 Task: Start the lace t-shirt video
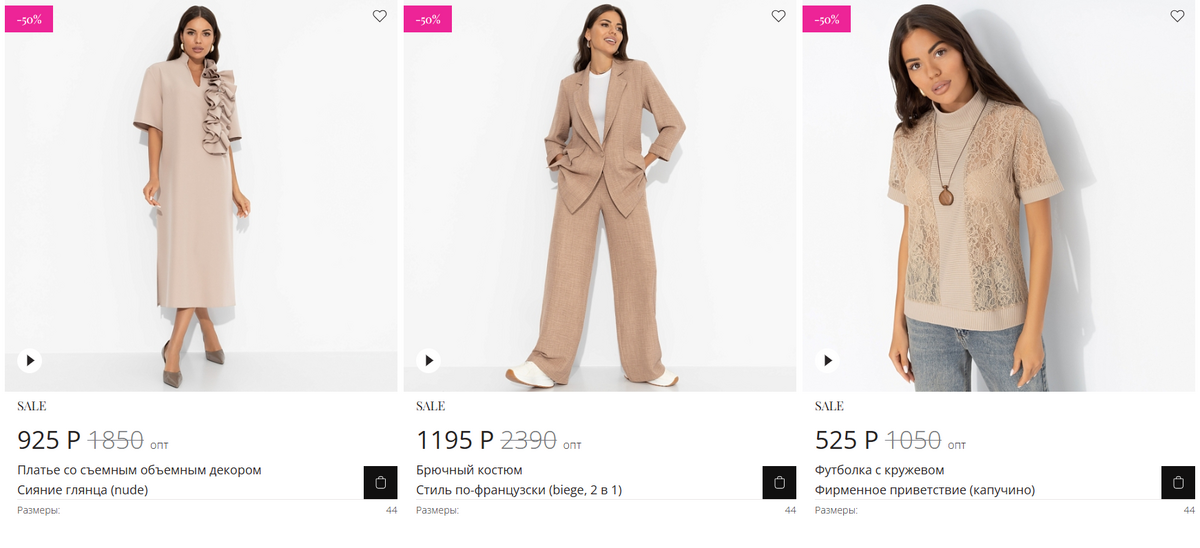click(x=828, y=360)
